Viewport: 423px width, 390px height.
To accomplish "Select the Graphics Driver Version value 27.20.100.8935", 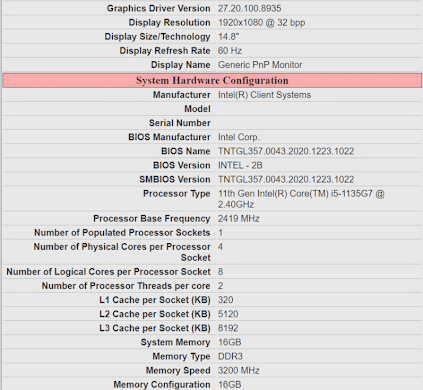I will pos(250,8).
